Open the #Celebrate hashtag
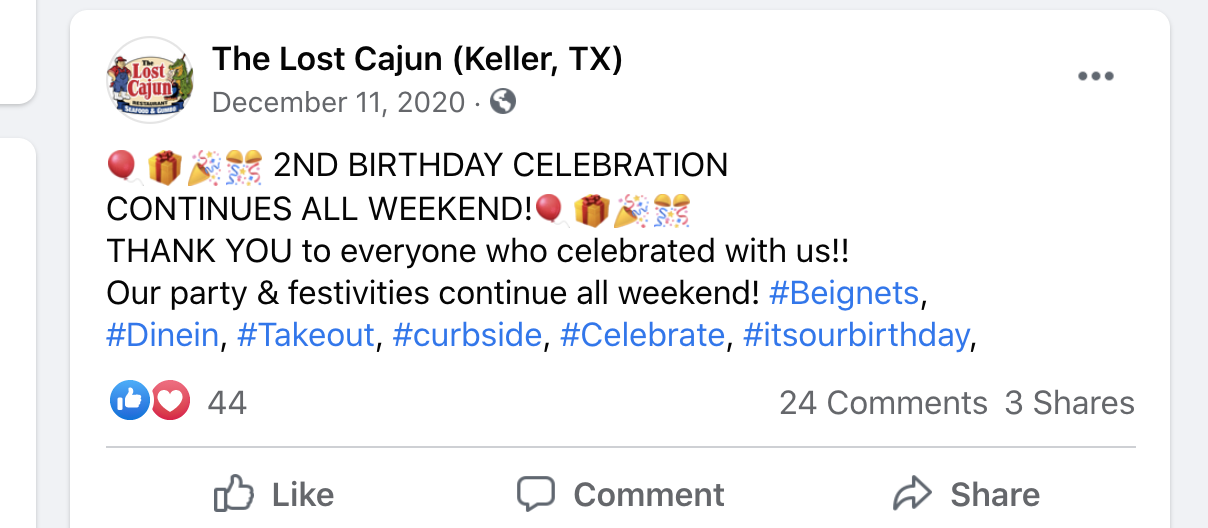The height and width of the screenshot is (528, 1208). tap(642, 334)
